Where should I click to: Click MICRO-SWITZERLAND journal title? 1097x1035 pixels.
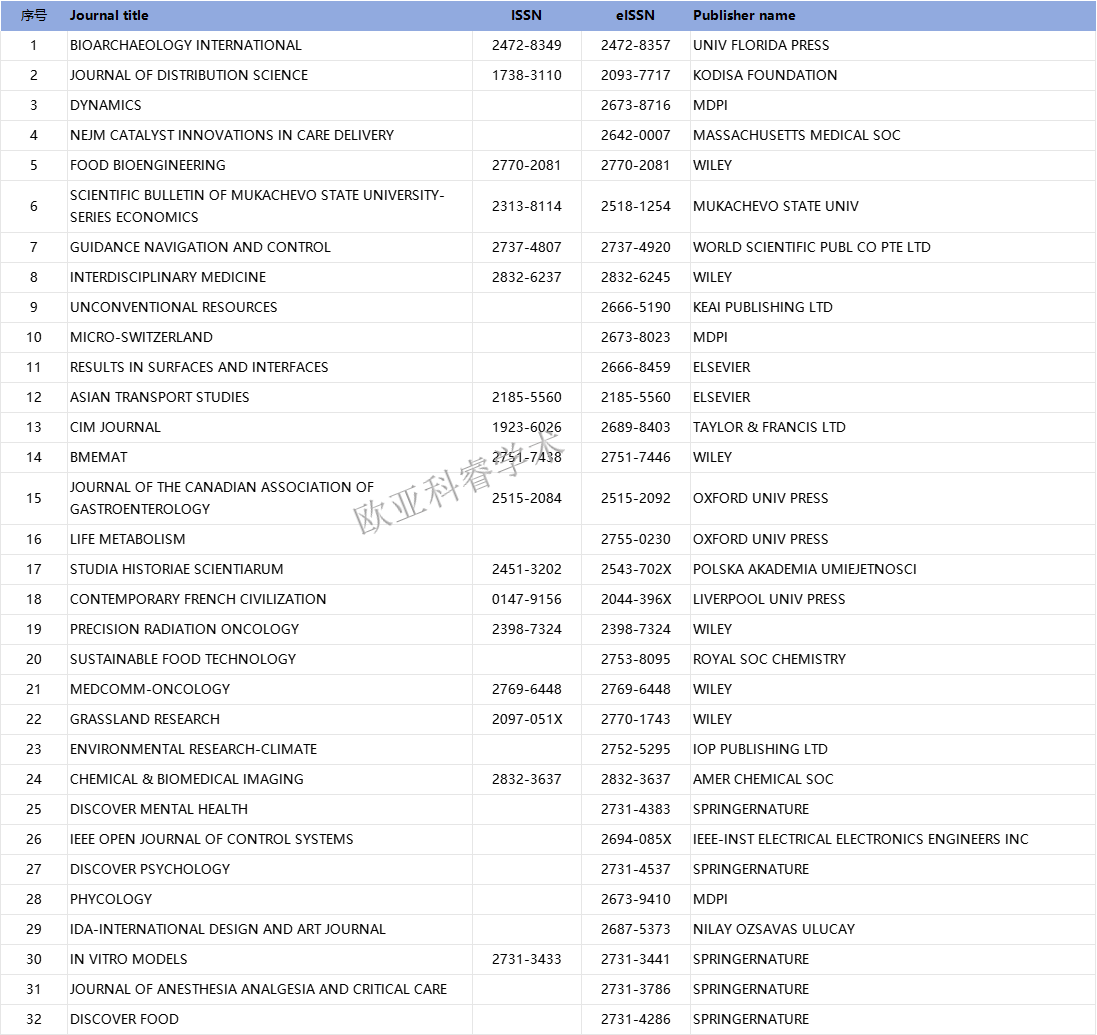tap(141, 338)
